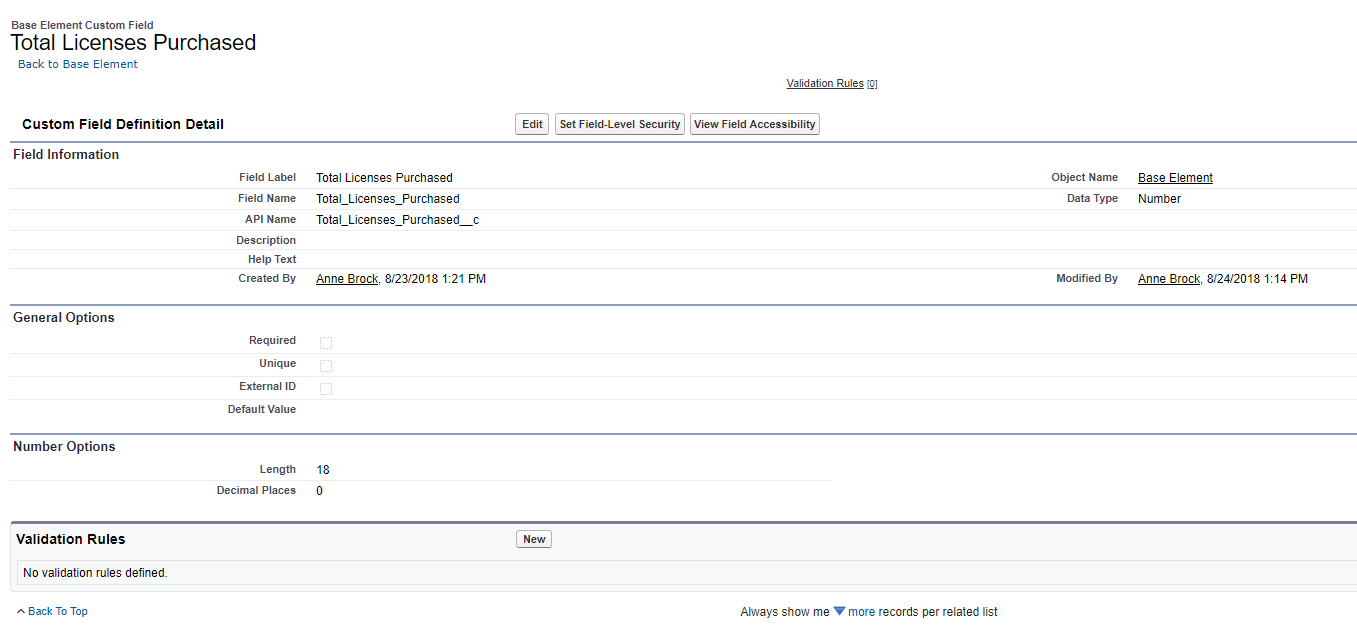Open Set Field-Level Security
Image resolution: width=1357 pixels, height=626 pixels.
[x=620, y=124]
